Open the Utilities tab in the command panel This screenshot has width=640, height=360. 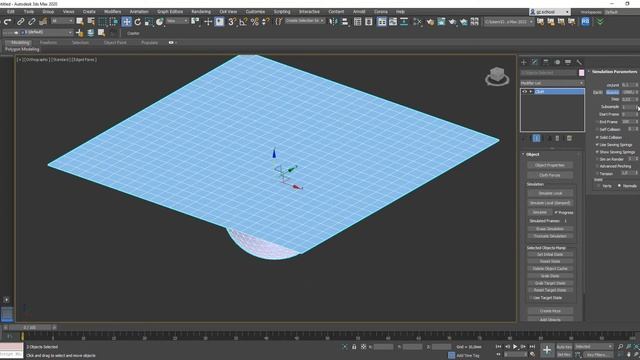click(579, 62)
